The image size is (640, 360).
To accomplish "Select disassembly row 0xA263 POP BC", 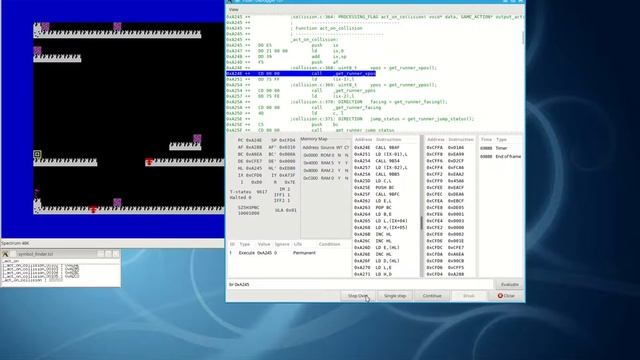I will [x=386, y=207].
